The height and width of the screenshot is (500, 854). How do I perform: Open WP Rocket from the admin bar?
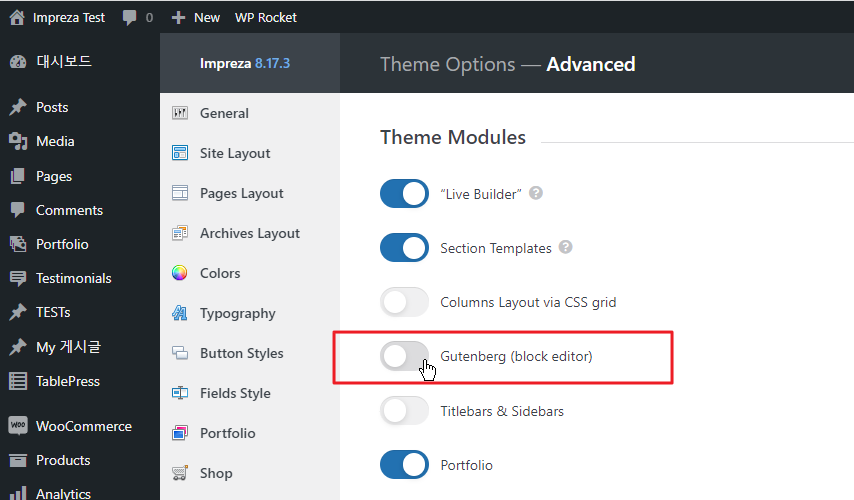click(266, 17)
